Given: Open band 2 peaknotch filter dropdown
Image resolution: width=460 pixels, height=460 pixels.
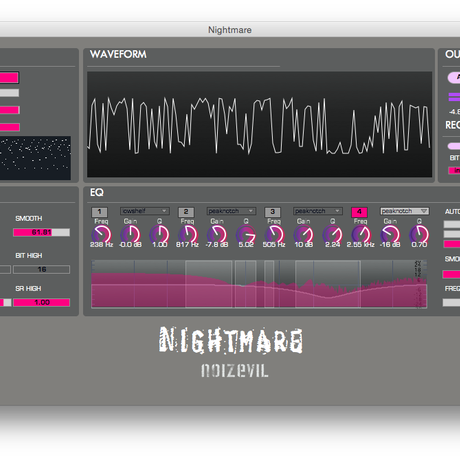Looking at the screenshot, I should coord(231,211).
